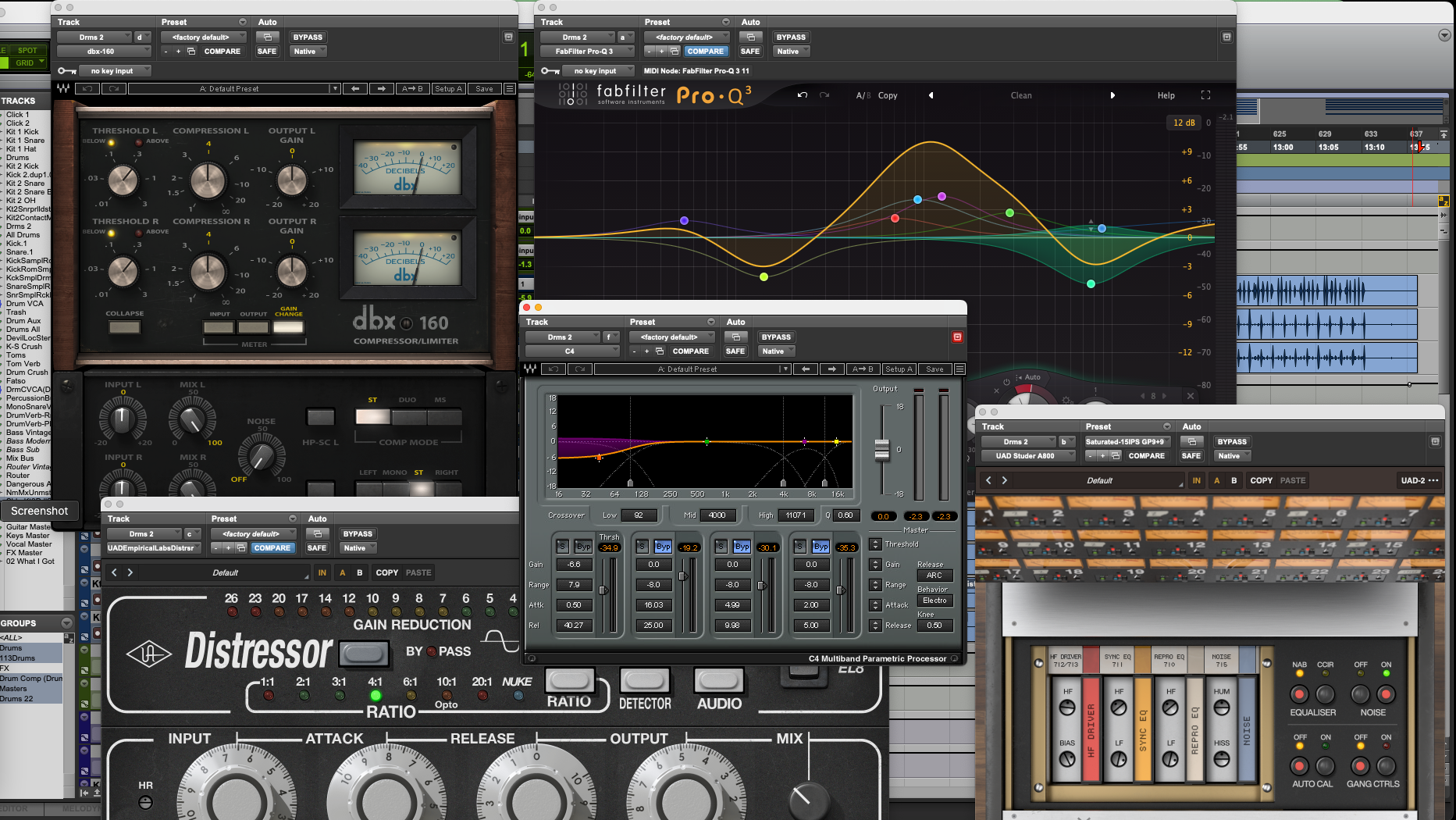This screenshot has height=820, width=1456.
Task: Open factory default preset dropdown in Pro-Q 3
Action: pyautogui.click(x=686, y=37)
